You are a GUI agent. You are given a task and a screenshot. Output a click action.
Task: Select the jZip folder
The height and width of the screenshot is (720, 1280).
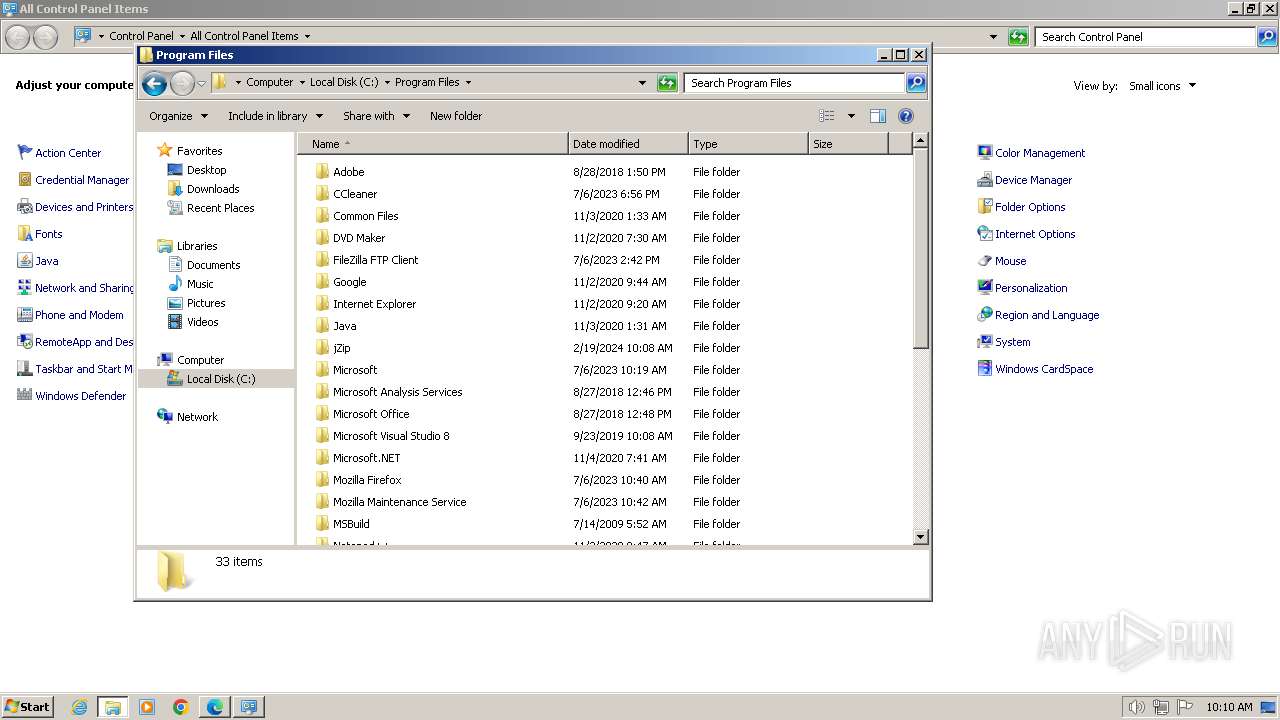tap(341, 348)
